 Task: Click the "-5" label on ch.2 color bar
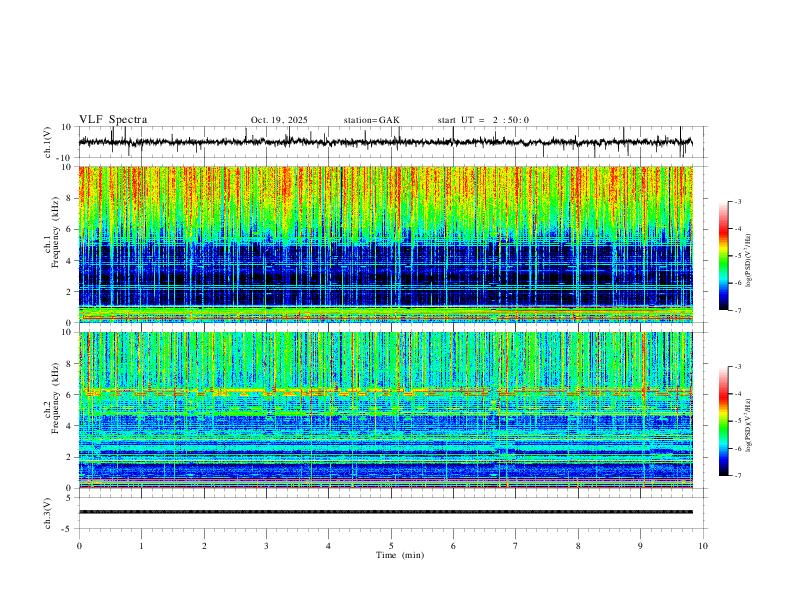737,421
